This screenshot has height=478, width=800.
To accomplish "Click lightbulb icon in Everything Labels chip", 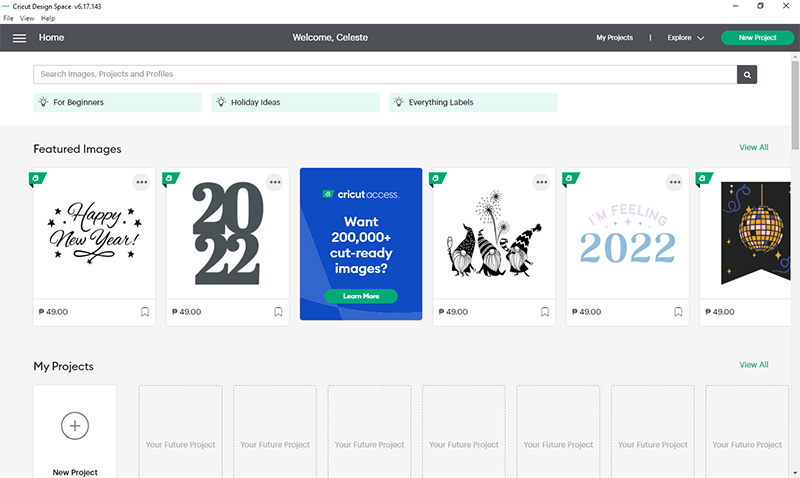I will tap(399, 102).
